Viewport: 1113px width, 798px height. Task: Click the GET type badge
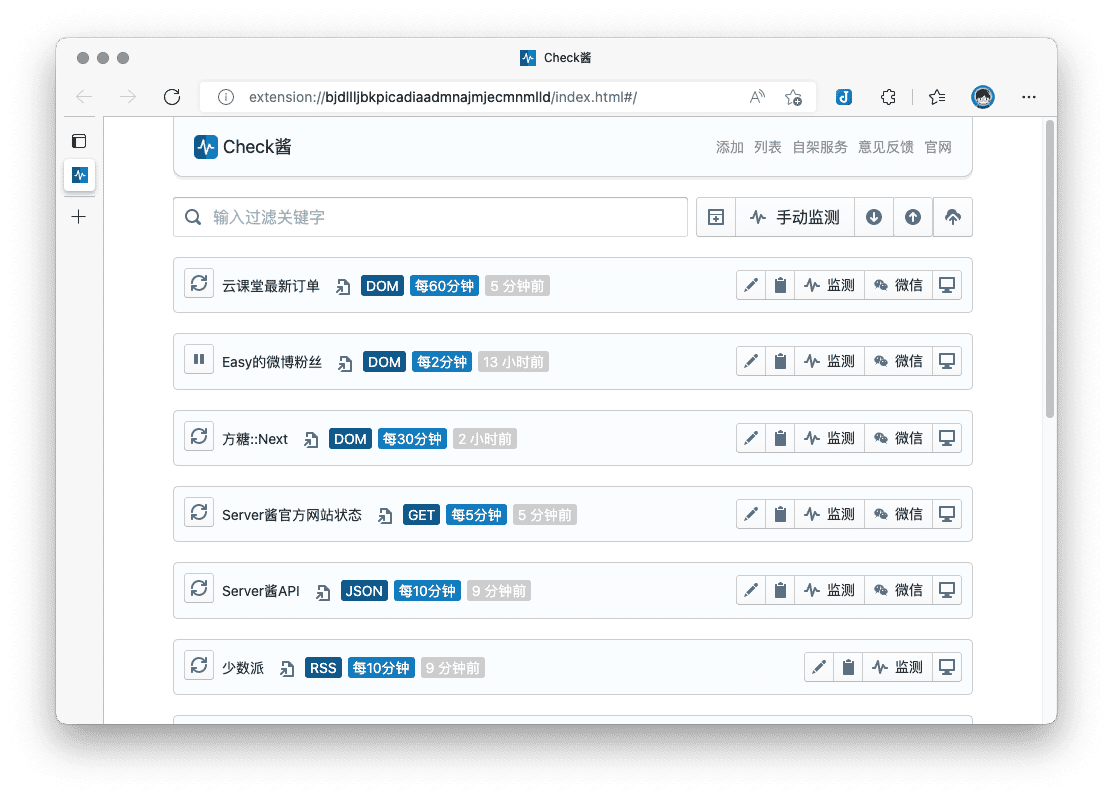pos(421,515)
